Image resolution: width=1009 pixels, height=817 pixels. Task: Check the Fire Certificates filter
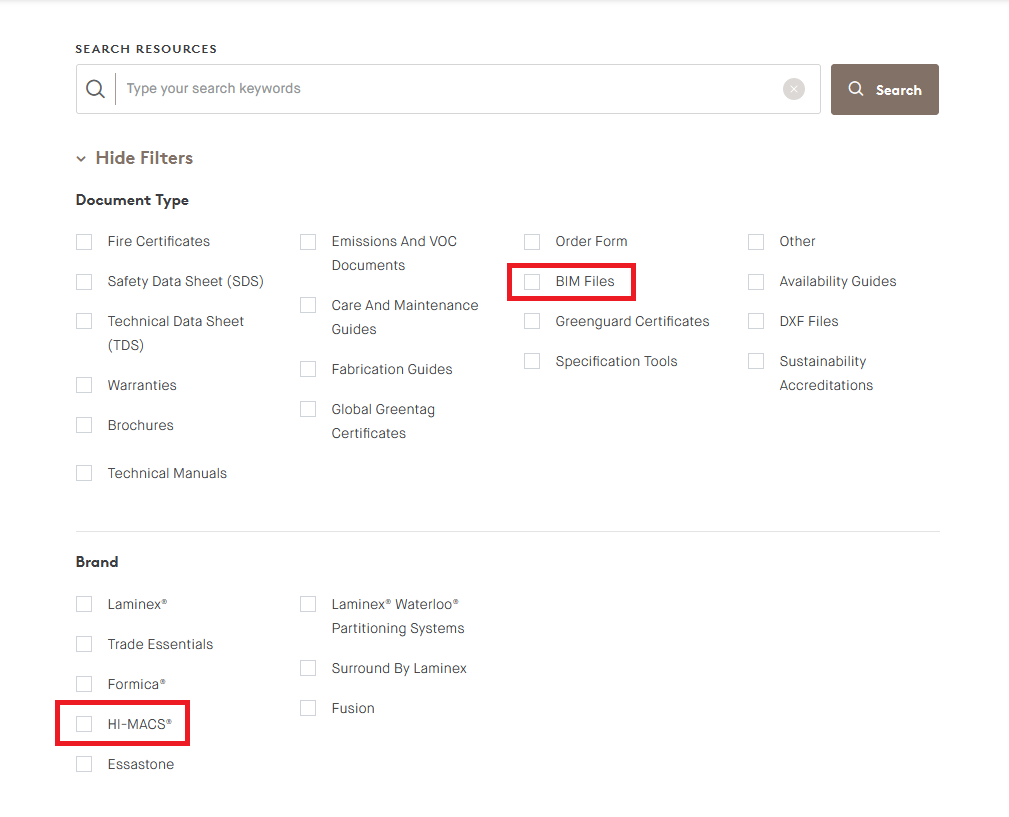pos(84,241)
